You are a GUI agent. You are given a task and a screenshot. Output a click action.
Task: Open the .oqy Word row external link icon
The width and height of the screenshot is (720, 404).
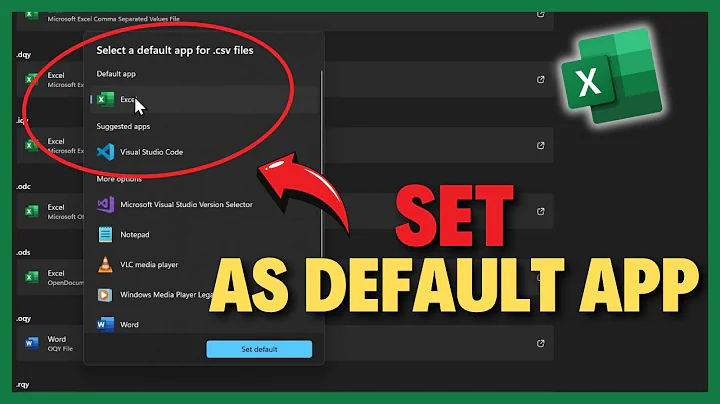point(540,343)
